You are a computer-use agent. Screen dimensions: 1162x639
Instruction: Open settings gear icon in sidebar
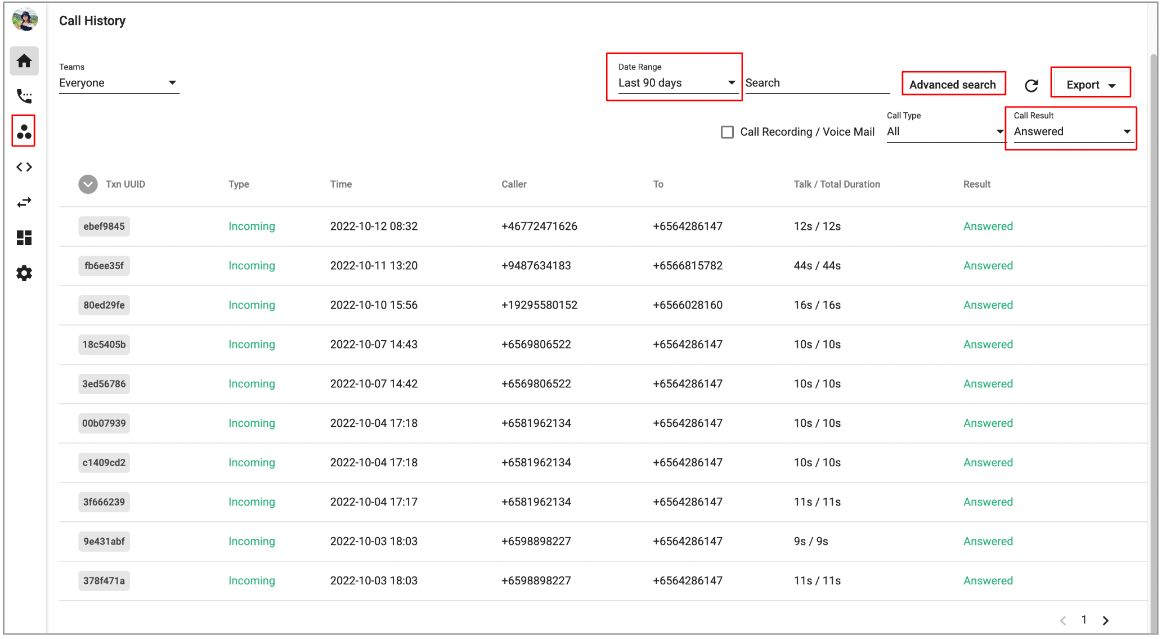pos(24,273)
